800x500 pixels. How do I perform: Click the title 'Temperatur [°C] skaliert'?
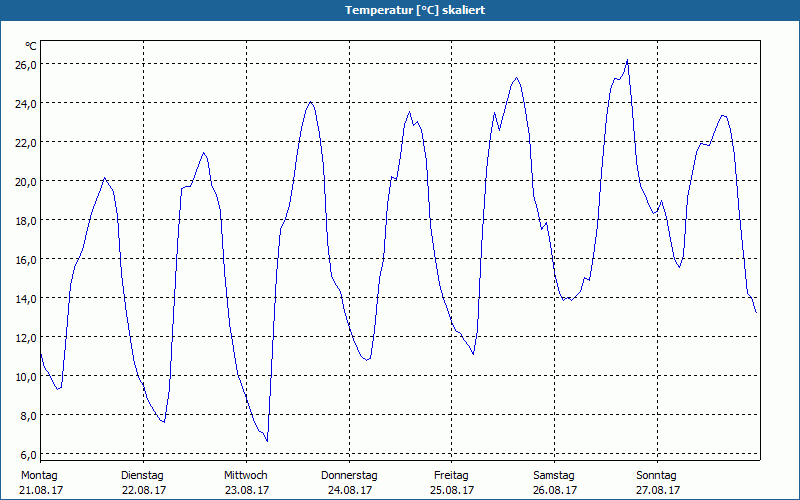point(415,10)
